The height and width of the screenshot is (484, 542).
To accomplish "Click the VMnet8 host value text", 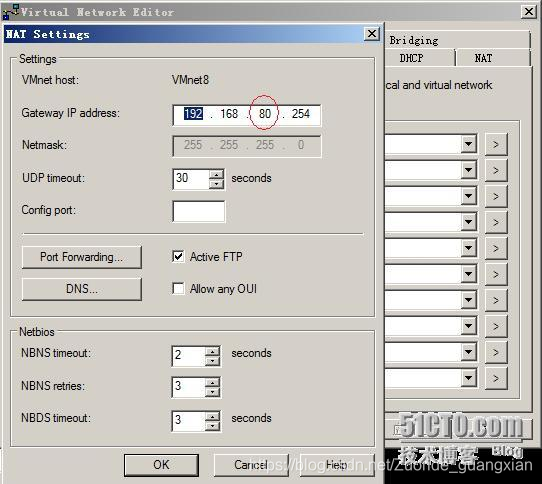I will 190,80.
